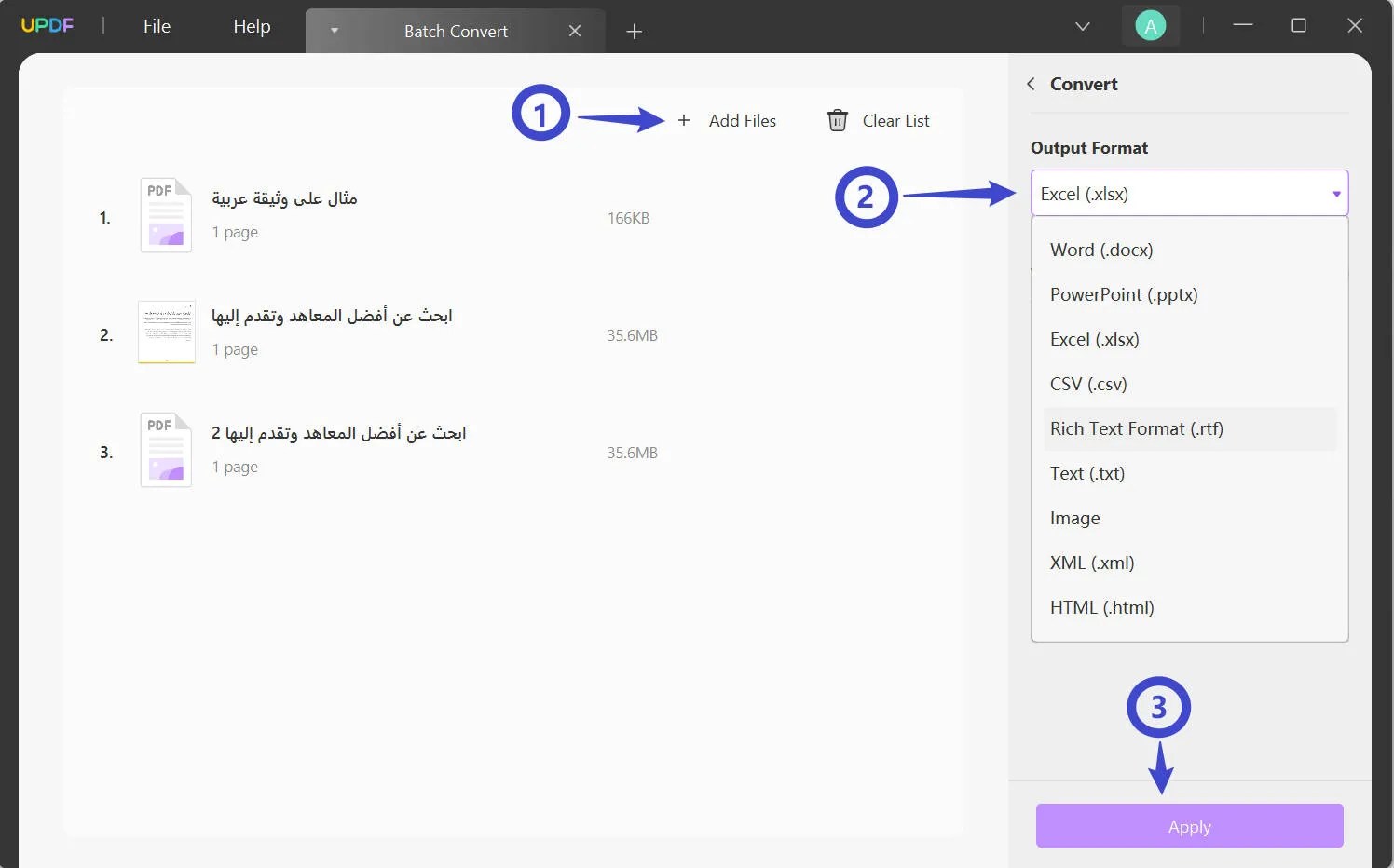Select Word (.docx) as output format
Image resolution: width=1394 pixels, height=868 pixels.
1101,250
